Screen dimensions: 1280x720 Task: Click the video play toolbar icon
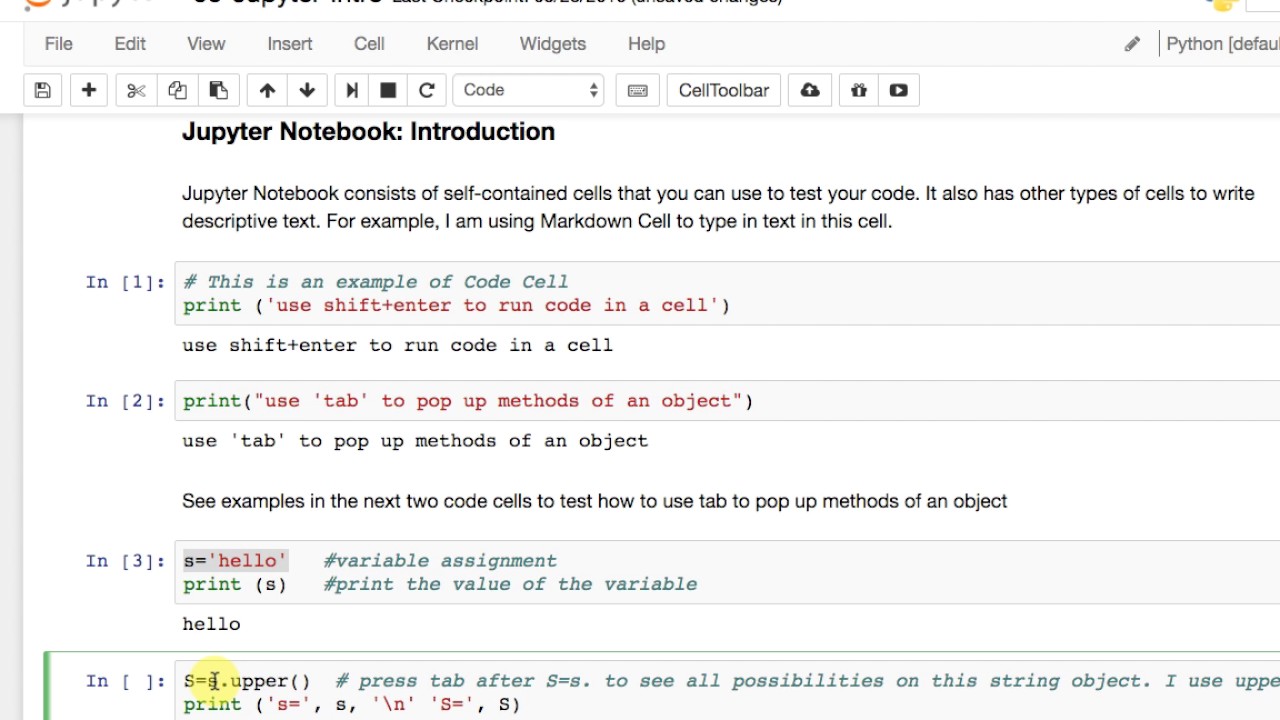[899, 90]
